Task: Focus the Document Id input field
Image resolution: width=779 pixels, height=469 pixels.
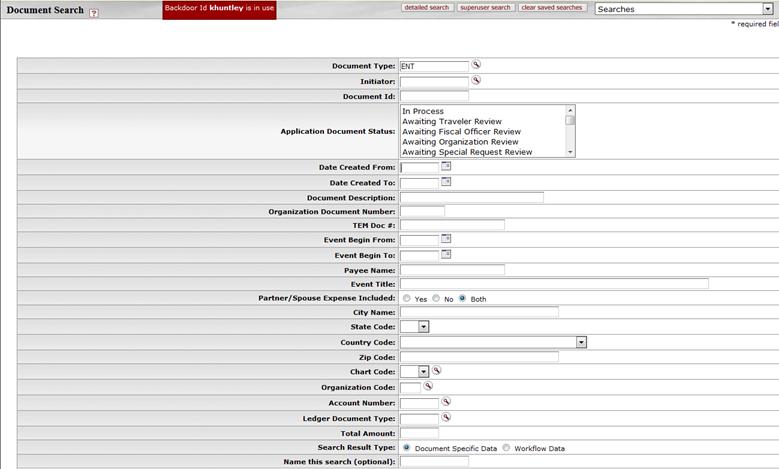Action: [434, 96]
